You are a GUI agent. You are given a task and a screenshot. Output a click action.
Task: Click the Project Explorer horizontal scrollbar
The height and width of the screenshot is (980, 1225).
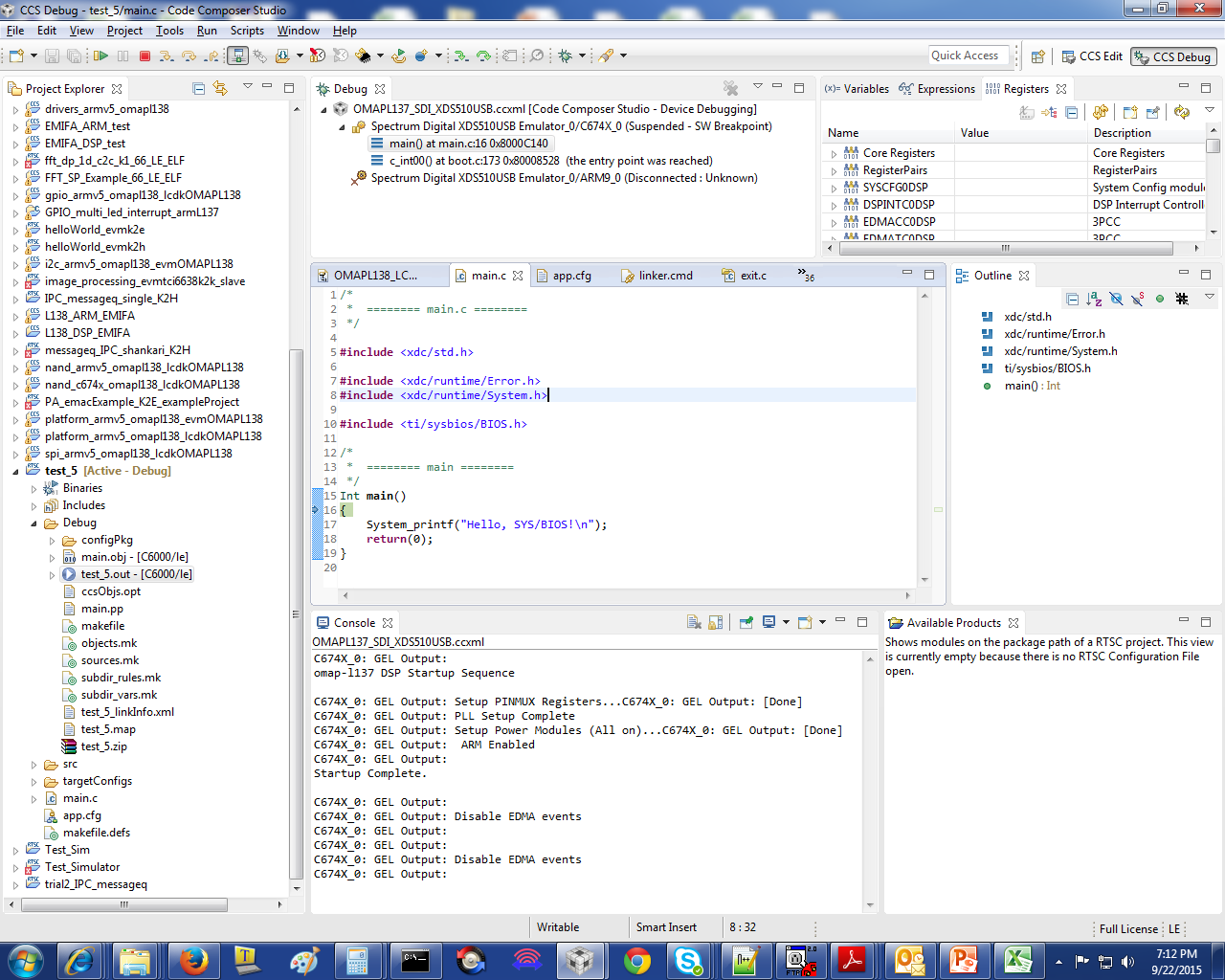pyautogui.click(x=123, y=903)
